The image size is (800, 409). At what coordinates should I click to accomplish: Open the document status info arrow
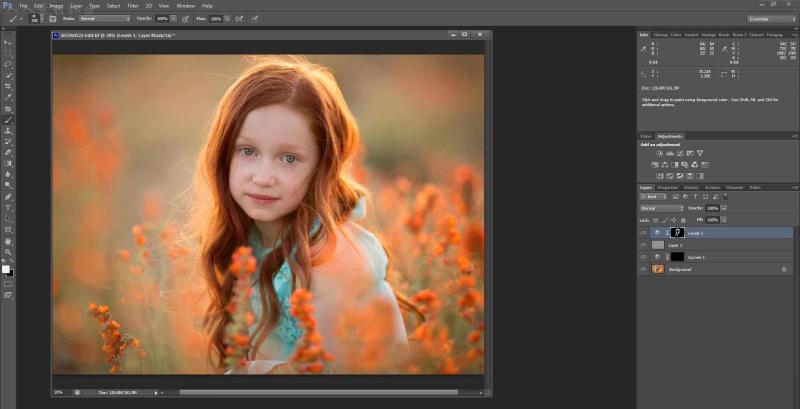156,393
